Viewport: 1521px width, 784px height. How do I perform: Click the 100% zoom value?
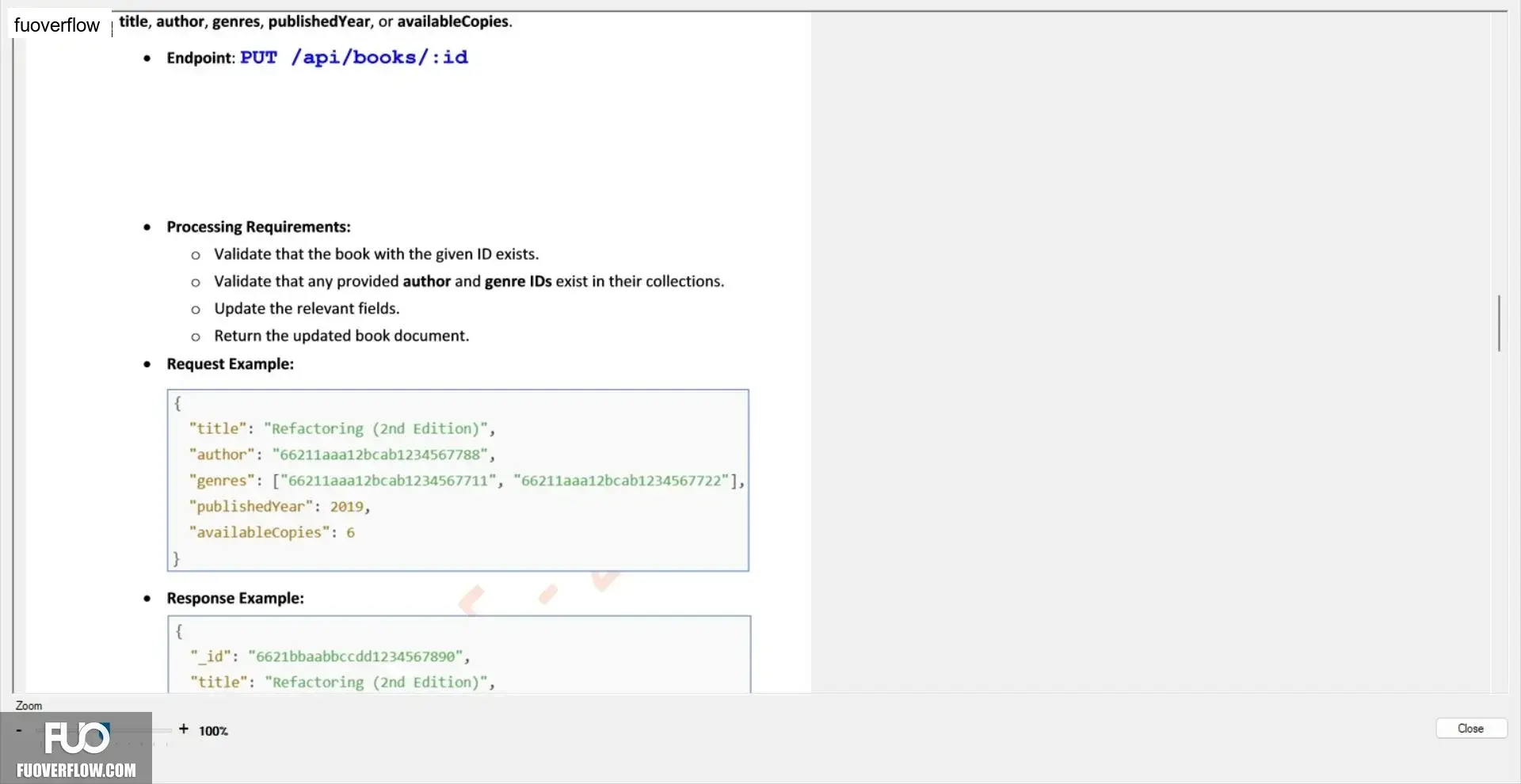point(213,731)
